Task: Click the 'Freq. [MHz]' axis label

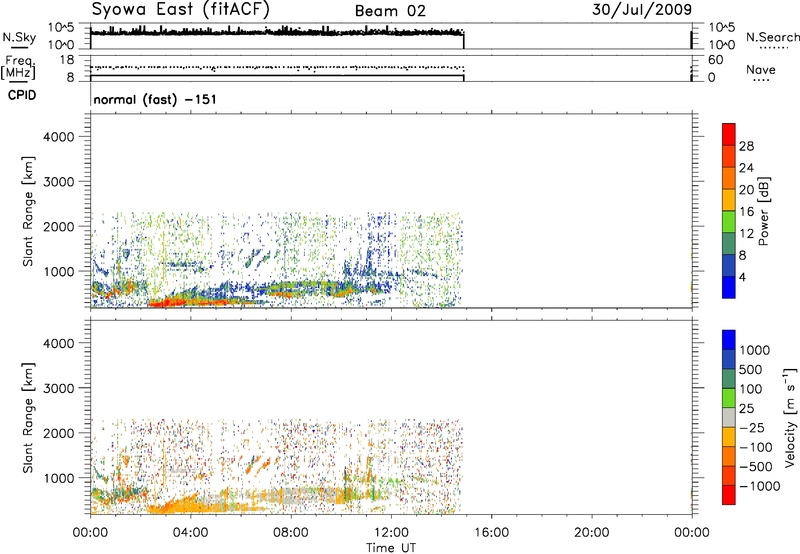Action: click(x=19, y=67)
